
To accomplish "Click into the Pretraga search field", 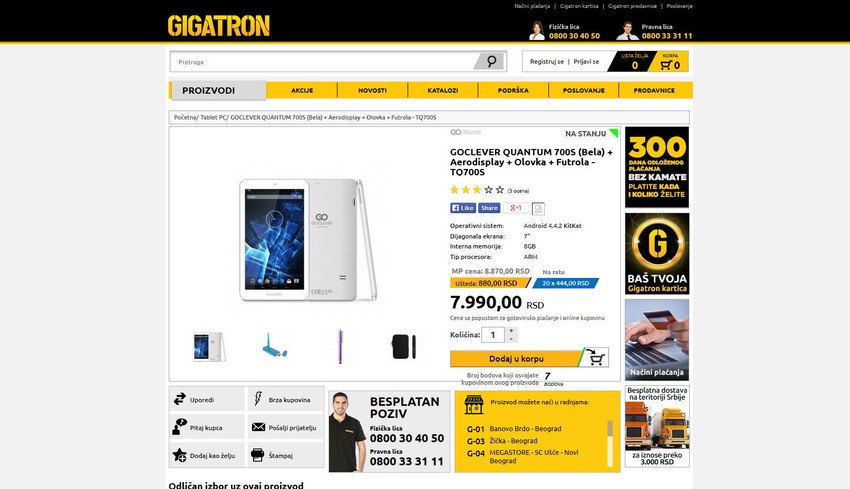I will (323, 62).
